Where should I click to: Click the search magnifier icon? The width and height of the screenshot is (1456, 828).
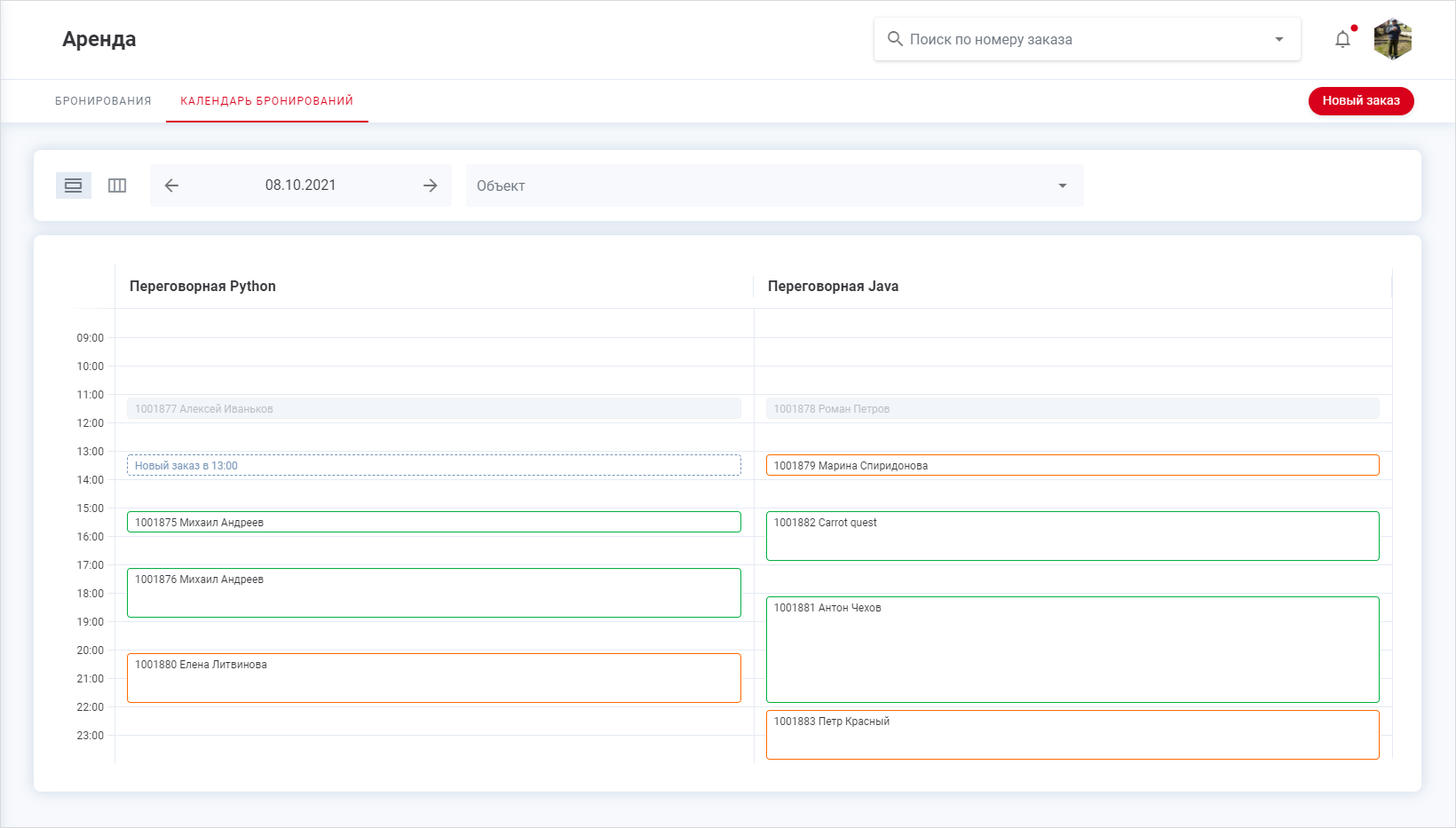point(895,39)
